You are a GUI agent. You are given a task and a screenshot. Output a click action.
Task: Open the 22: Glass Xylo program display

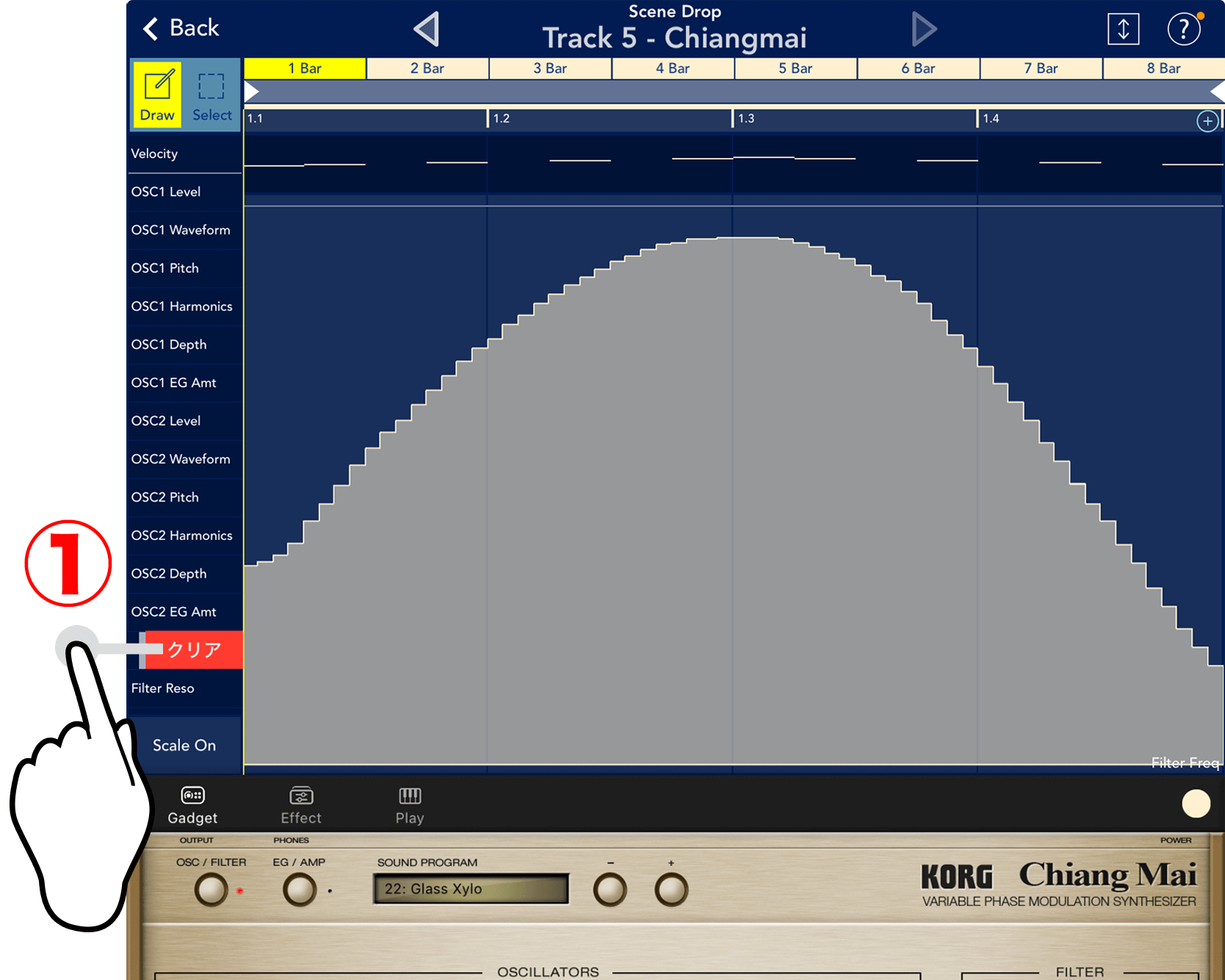tap(471, 889)
